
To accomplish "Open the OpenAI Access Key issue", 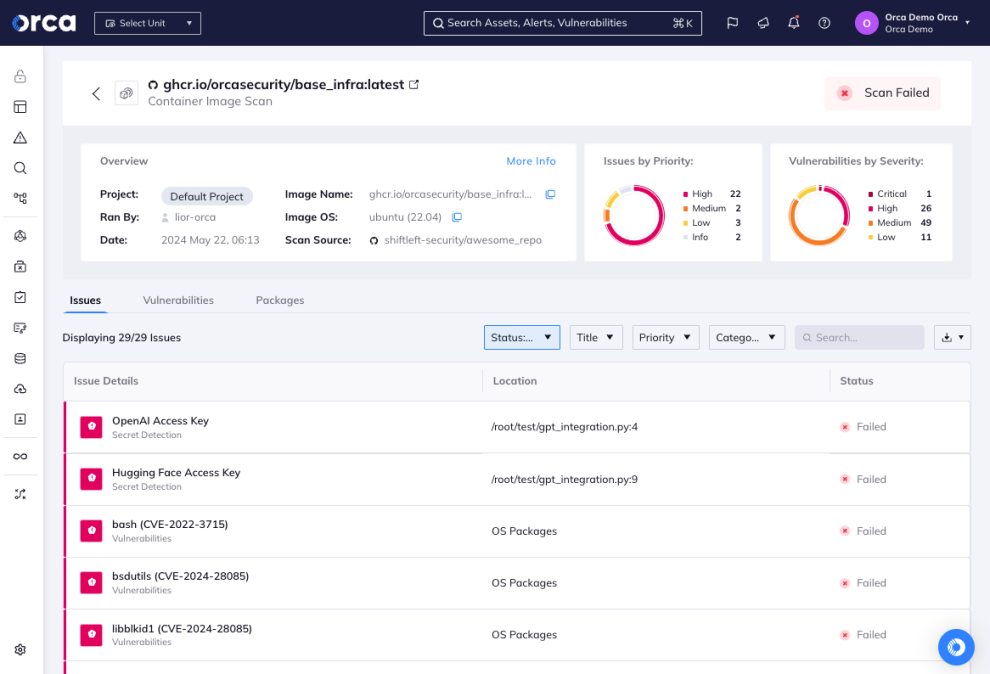I will [x=160, y=421].
